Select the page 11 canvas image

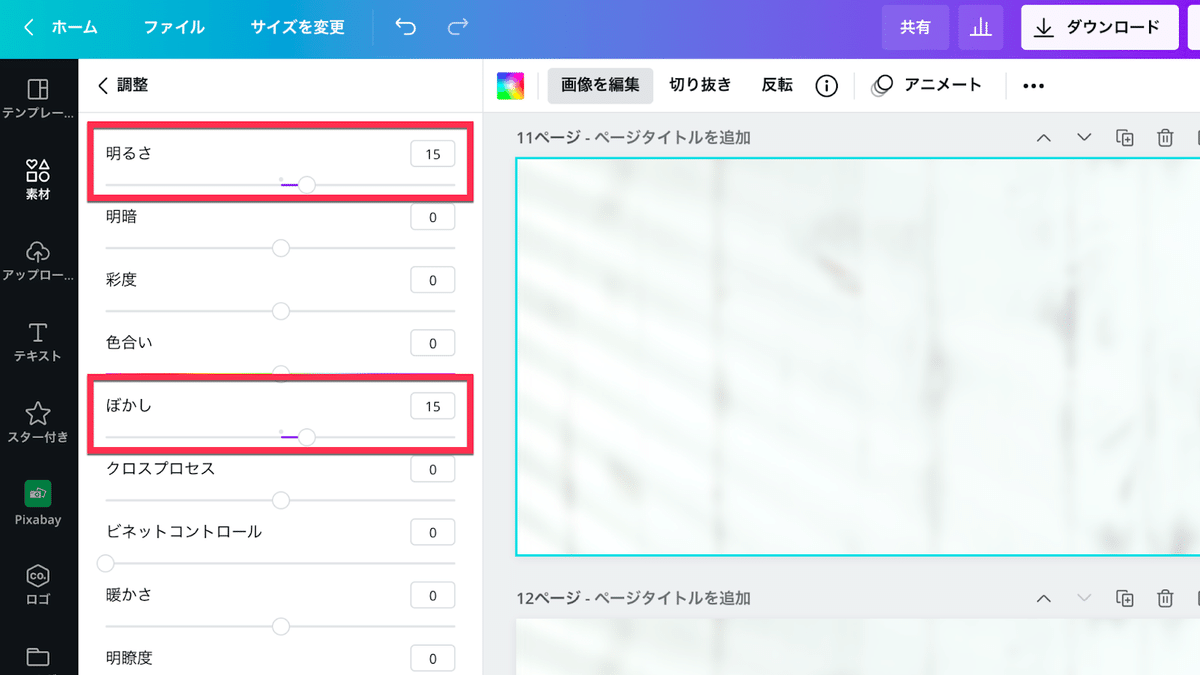click(x=858, y=356)
